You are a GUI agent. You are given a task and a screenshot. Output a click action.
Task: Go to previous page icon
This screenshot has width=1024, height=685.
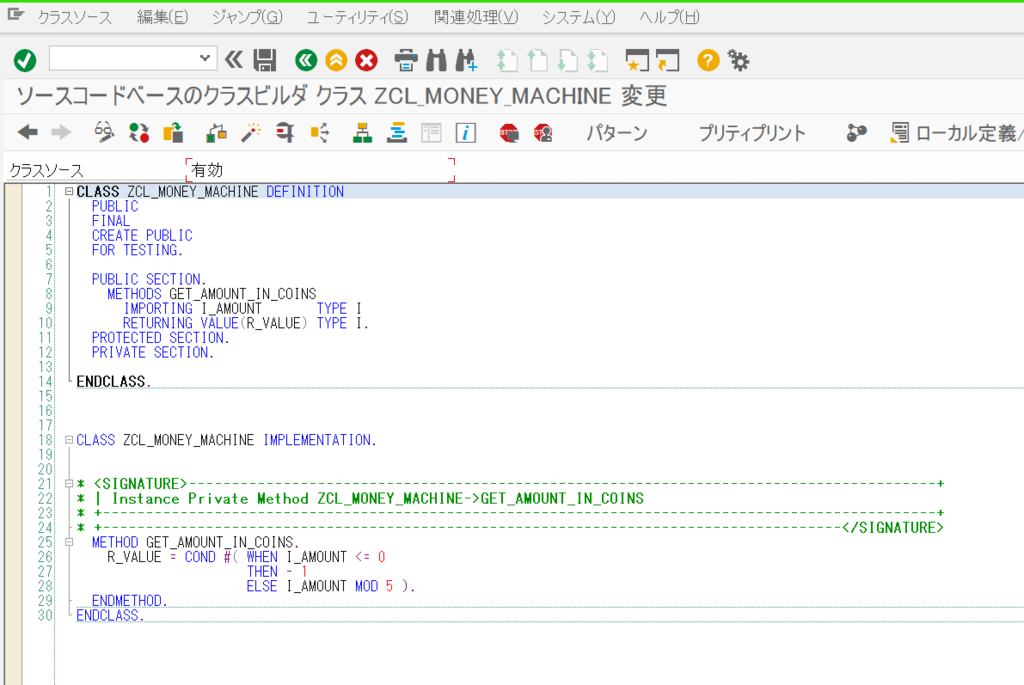tap(537, 60)
